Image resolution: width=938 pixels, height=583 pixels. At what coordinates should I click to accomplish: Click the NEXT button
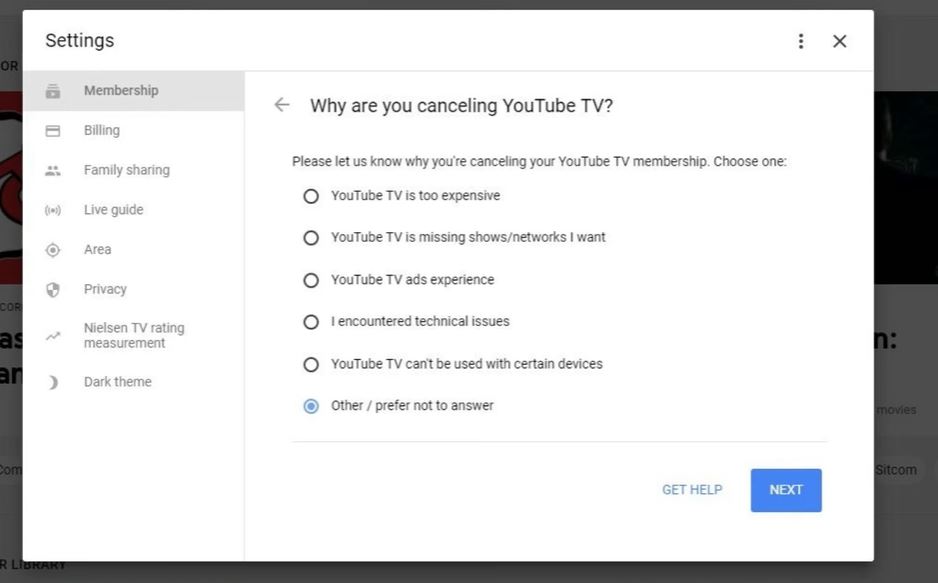click(785, 490)
